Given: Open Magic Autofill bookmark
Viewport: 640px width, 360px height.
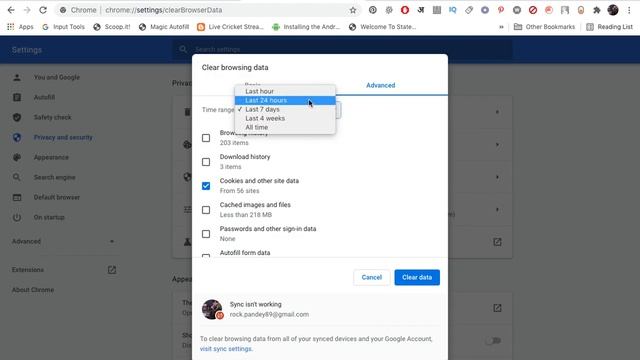Looking at the screenshot, I should tap(164, 27).
